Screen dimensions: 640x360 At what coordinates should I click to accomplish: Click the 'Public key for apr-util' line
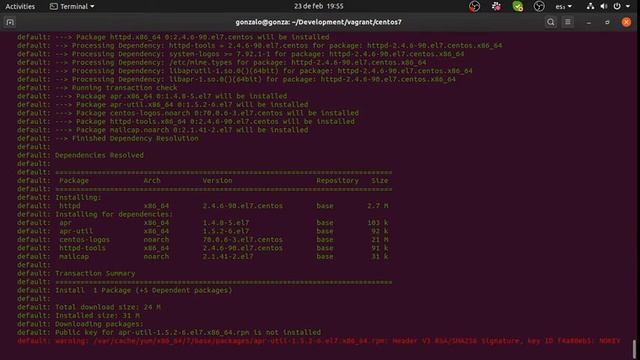188,332
